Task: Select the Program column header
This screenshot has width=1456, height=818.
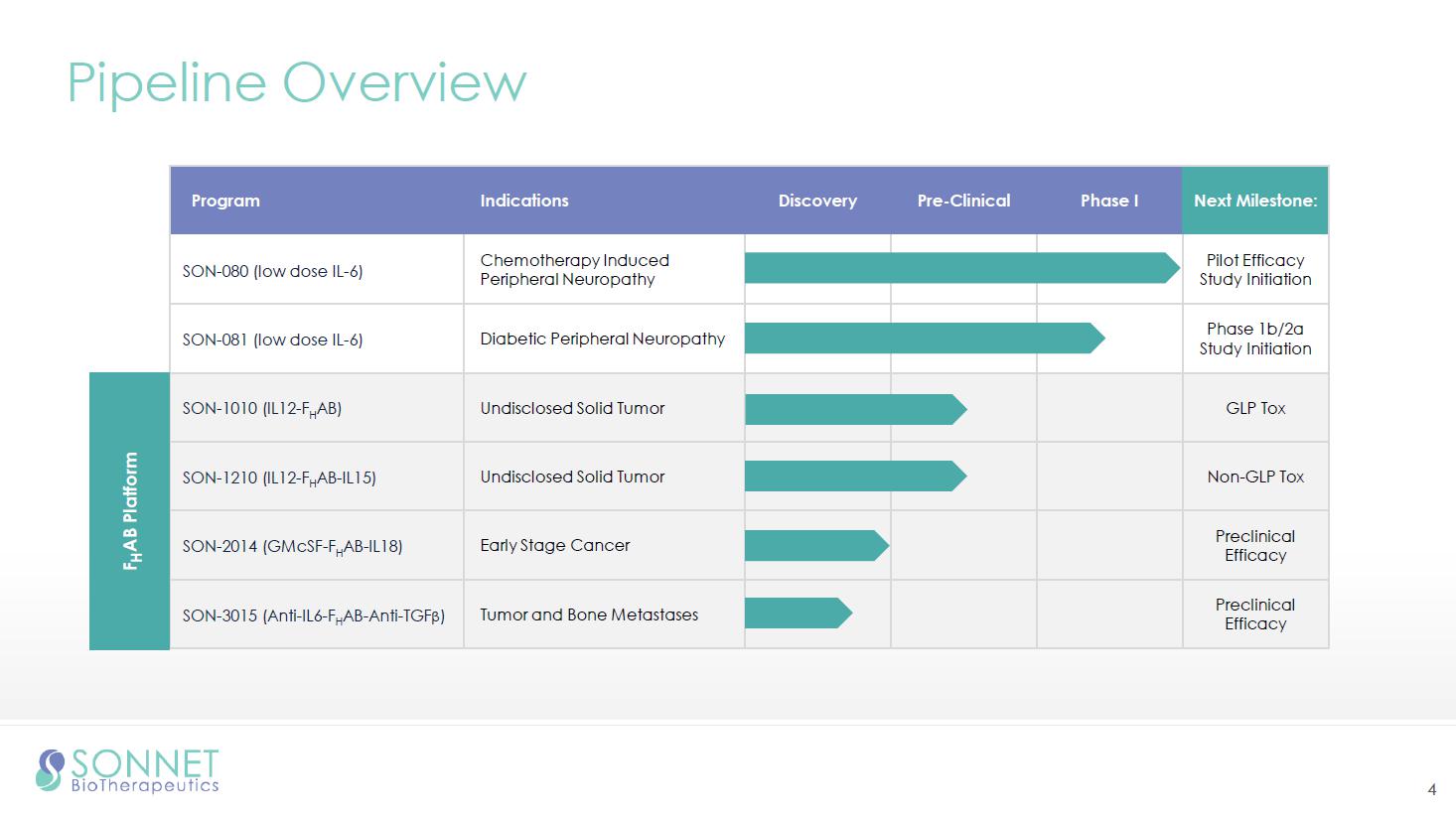Action: (x=225, y=201)
